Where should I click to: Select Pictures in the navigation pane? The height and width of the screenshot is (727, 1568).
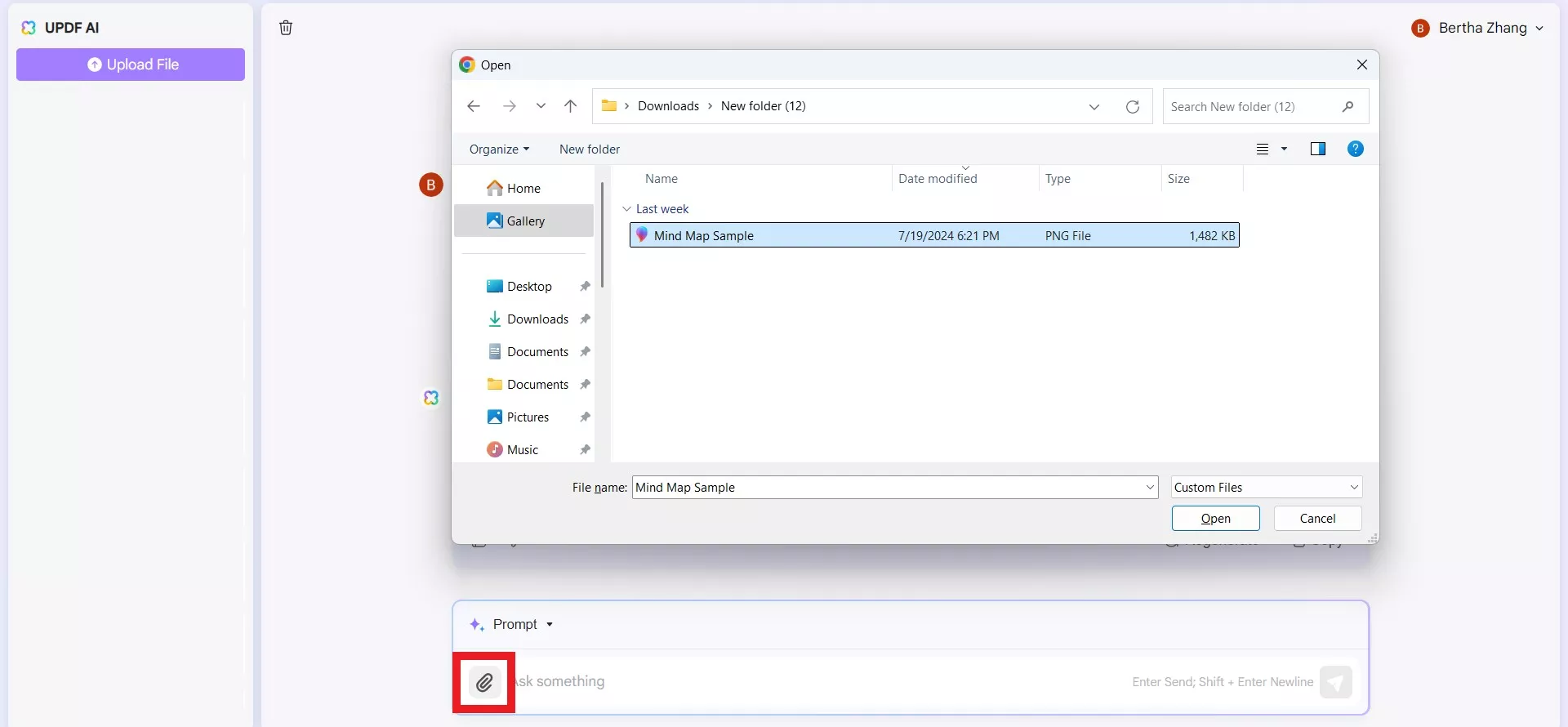point(527,417)
